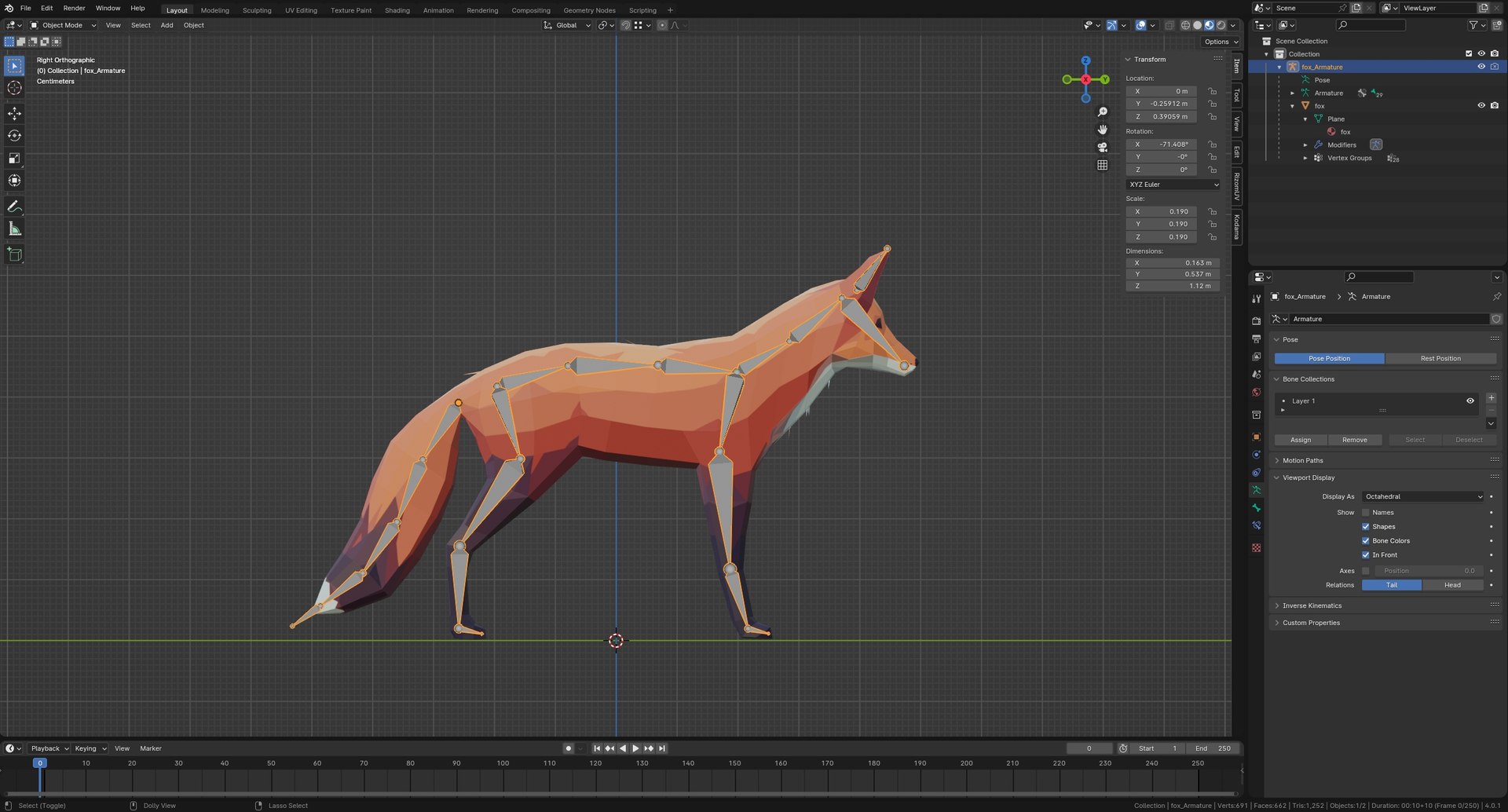This screenshot has height=812, width=1508.
Task: Expand the Motion Paths panel
Action: click(x=1303, y=461)
